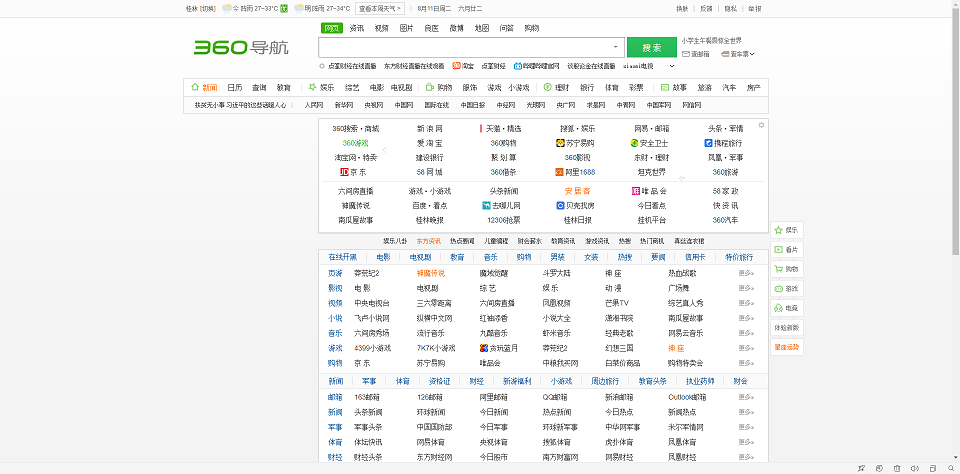Open 阿里1688 with orange icon
Viewport: 960px width, 474px height.
(x=575, y=172)
